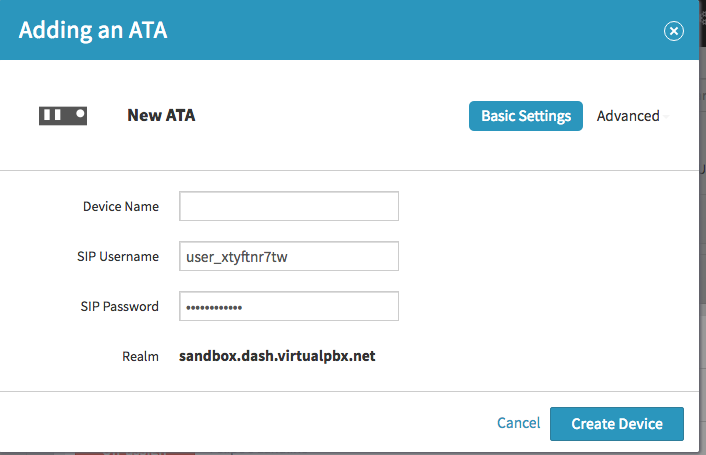Click the ATA device icon
This screenshot has width=706, height=455.
(63, 116)
